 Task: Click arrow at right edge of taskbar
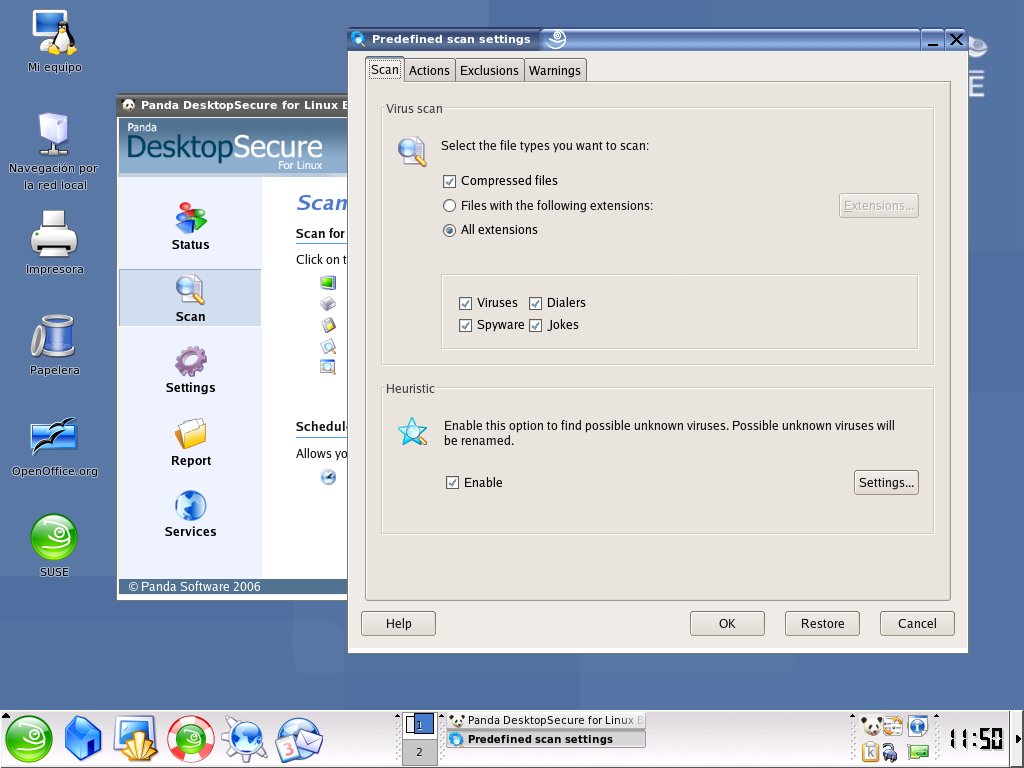tap(1017, 739)
